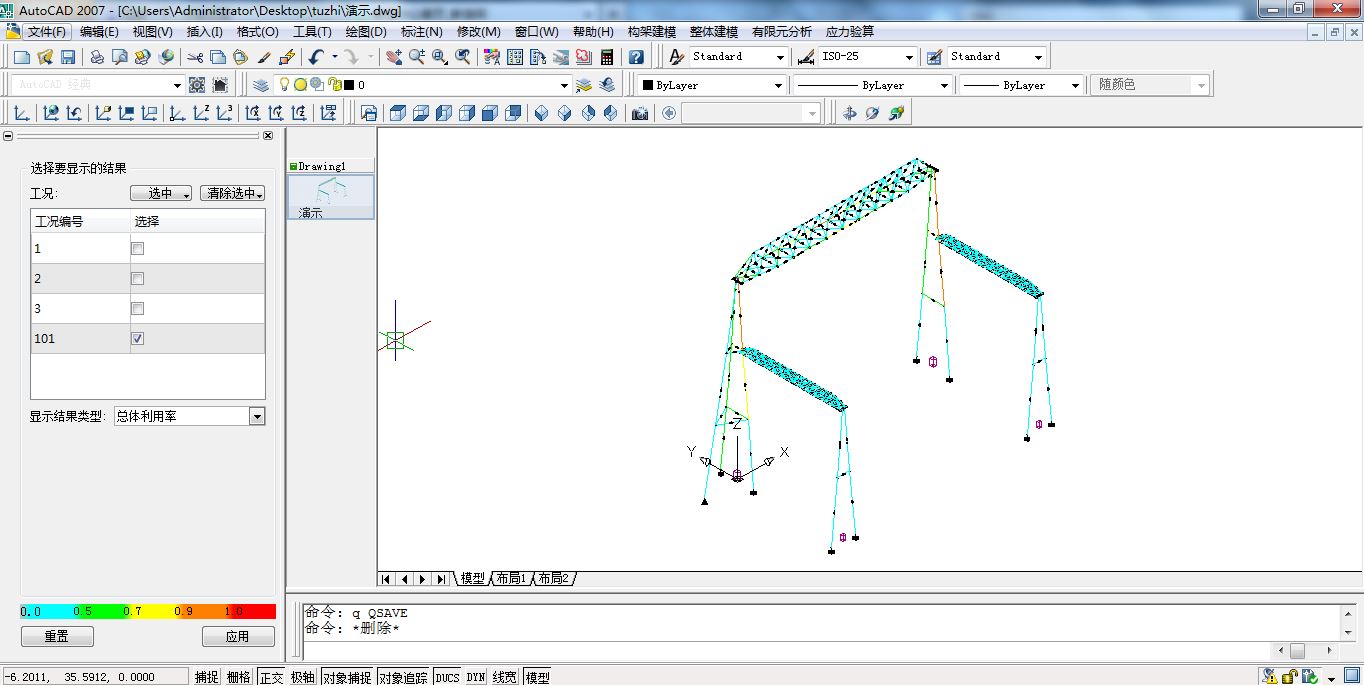Viewport: 1364px width, 686px height.
Task: Click the Help question mark icon
Action: (x=636, y=57)
